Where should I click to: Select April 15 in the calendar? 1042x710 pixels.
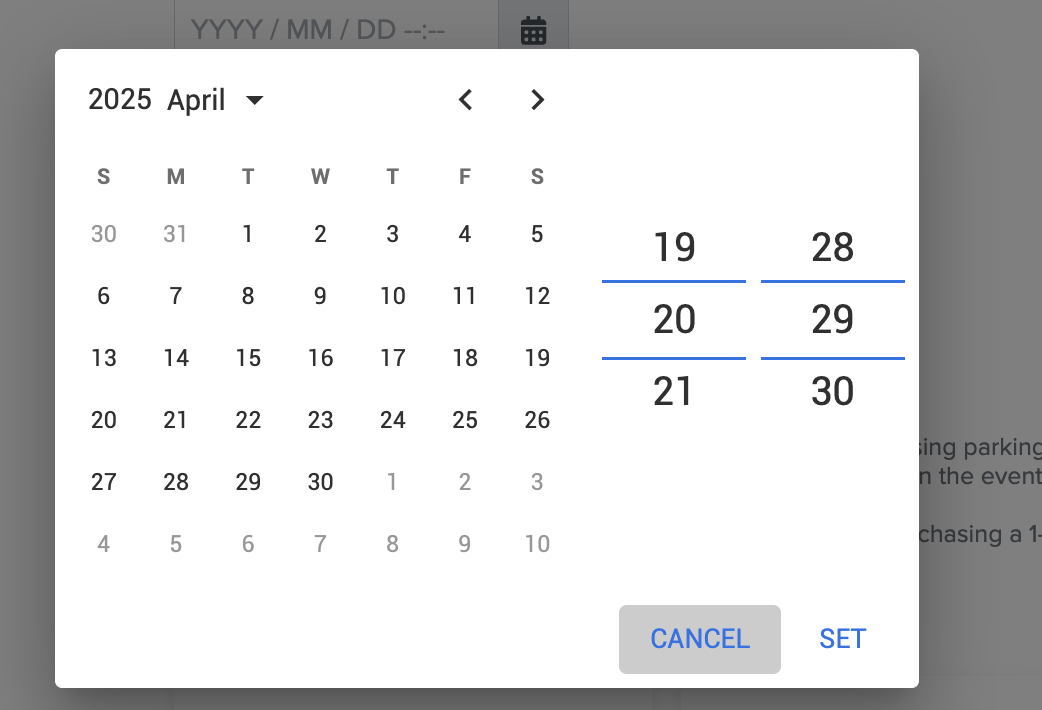[248, 358]
